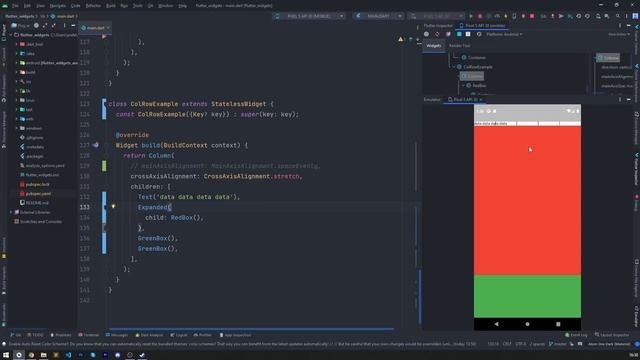640x360 pixels.
Task: Open the device selector dropdown
Action: (x=309, y=16)
